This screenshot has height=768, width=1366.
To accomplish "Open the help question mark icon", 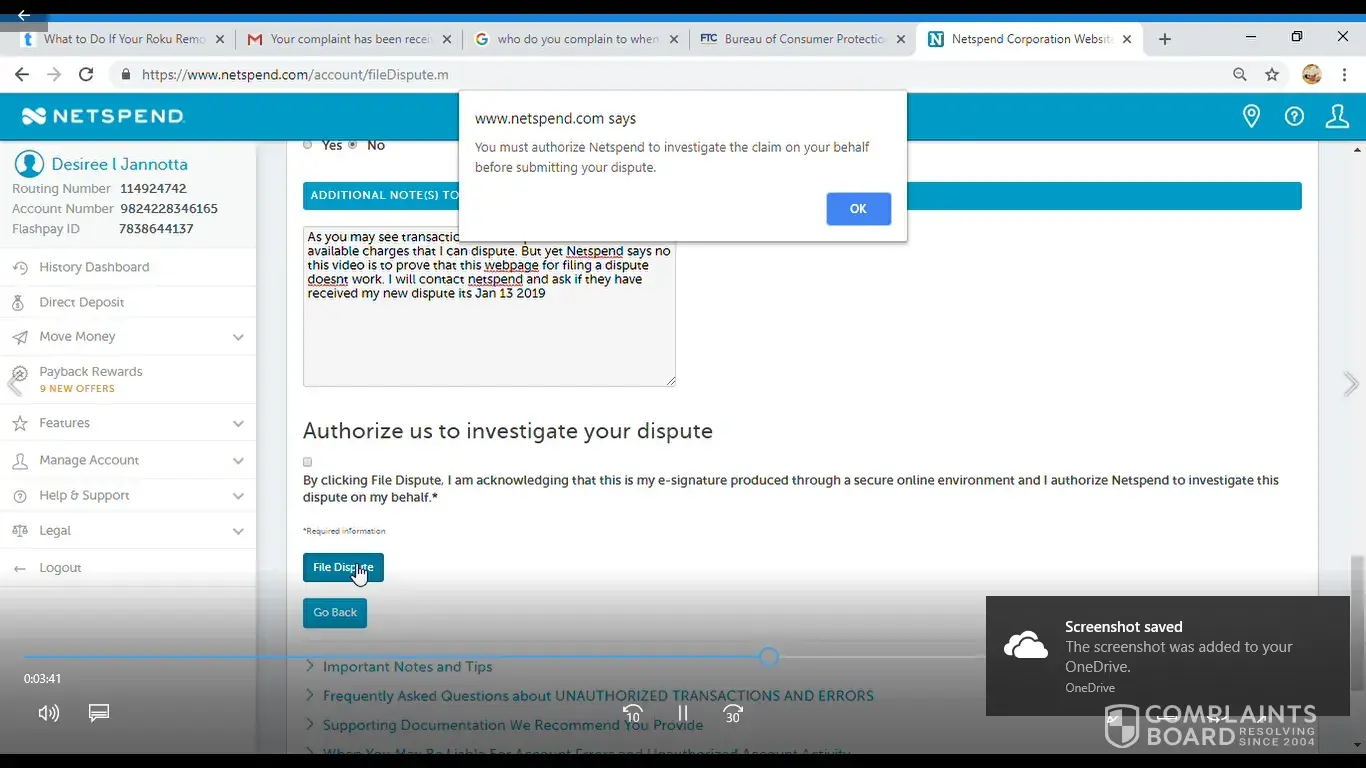I will pos(1294,117).
